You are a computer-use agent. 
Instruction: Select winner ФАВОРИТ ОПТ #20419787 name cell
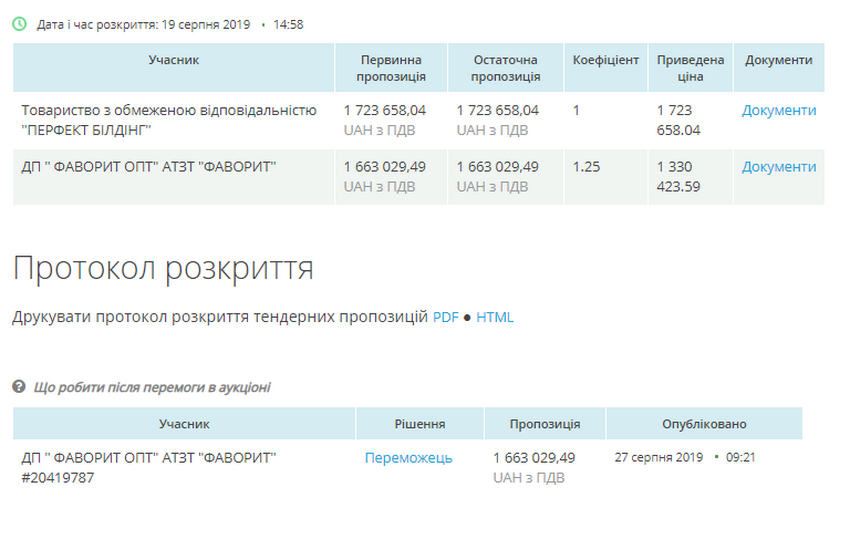[149, 467]
